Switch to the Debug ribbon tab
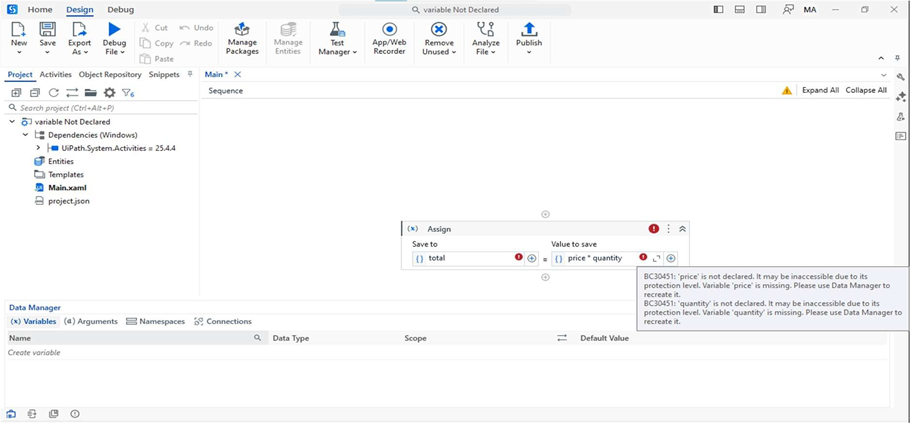Screen dimensions: 910x423 [120, 10]
